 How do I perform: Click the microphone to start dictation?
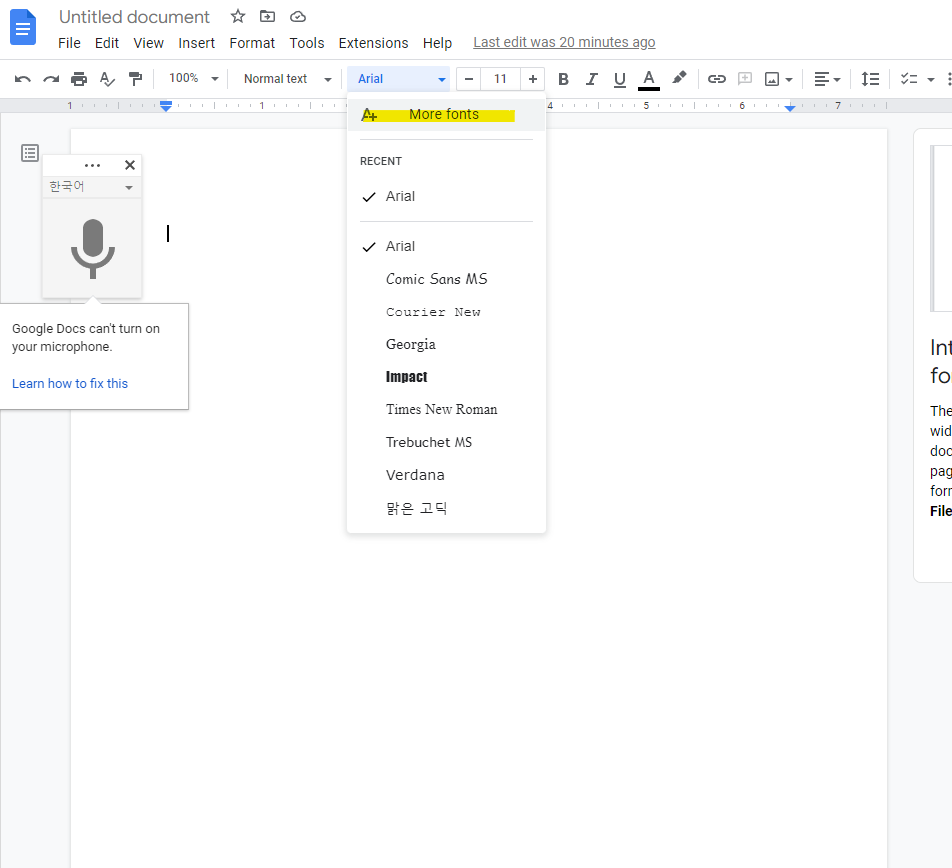(x=92, y=249)
